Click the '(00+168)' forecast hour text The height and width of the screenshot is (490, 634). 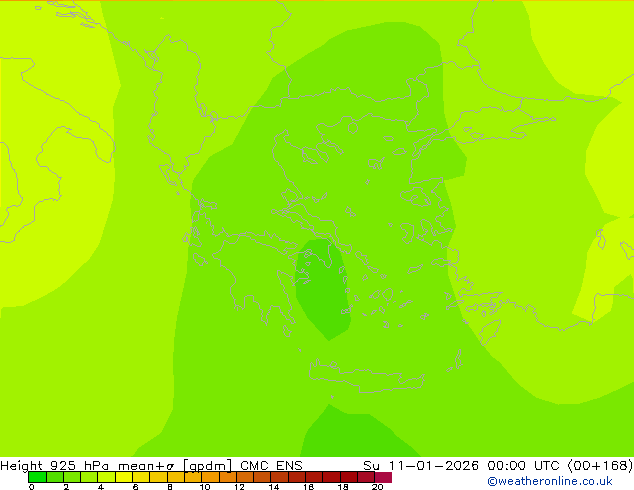pos(600,465)
